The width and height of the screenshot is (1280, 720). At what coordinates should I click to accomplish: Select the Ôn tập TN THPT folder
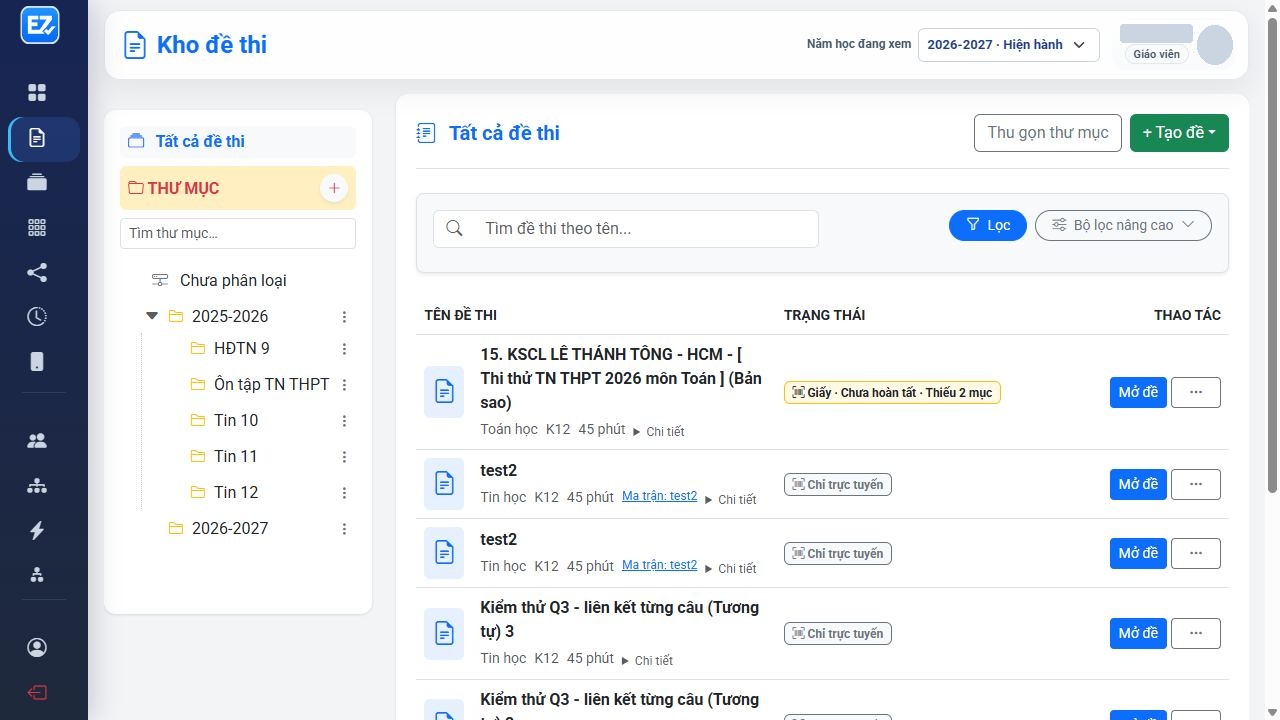[x=271, y=384]
